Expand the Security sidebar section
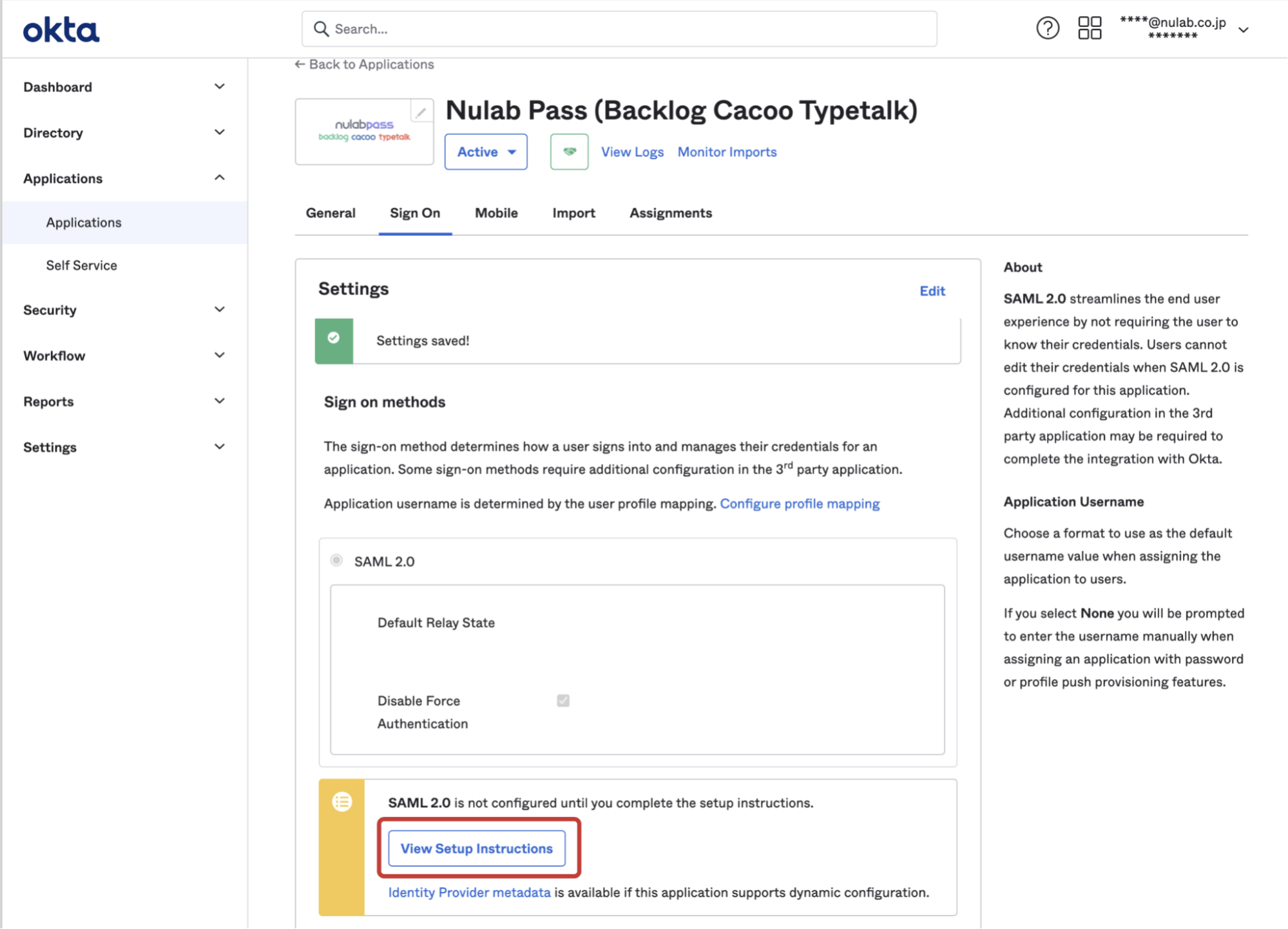Image resolution: width=1288 pixels, height=929 pixels. coord(124,310)
